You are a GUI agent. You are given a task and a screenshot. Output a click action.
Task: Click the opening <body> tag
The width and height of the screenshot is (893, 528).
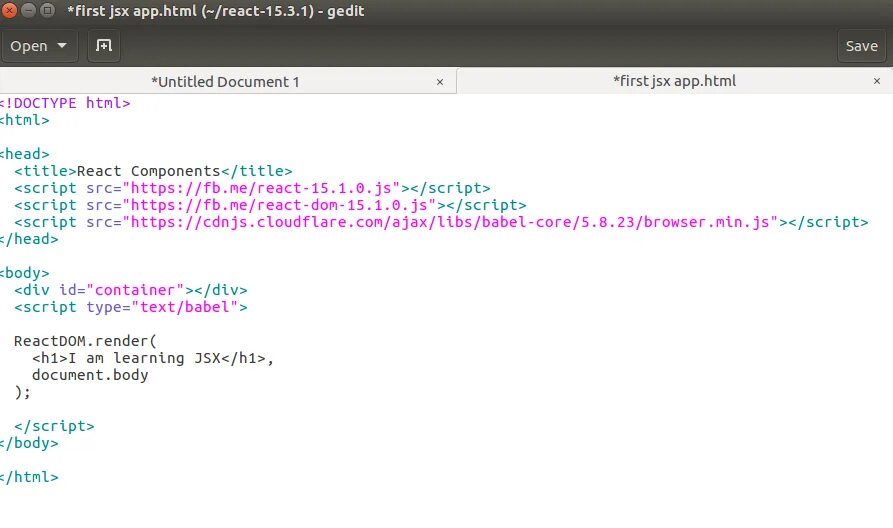point(24,273)
